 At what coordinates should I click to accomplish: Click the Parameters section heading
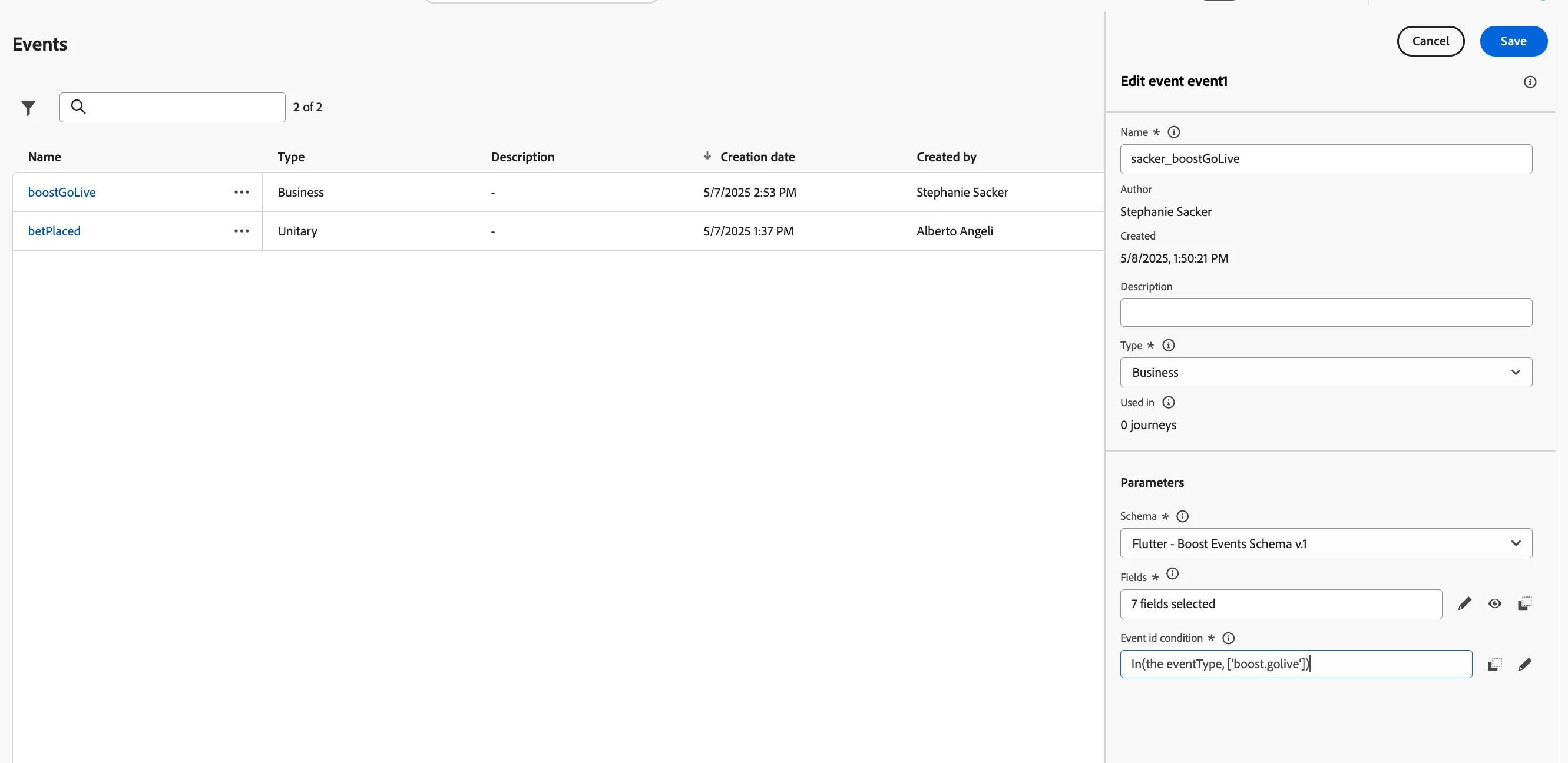click(1152, 483)
